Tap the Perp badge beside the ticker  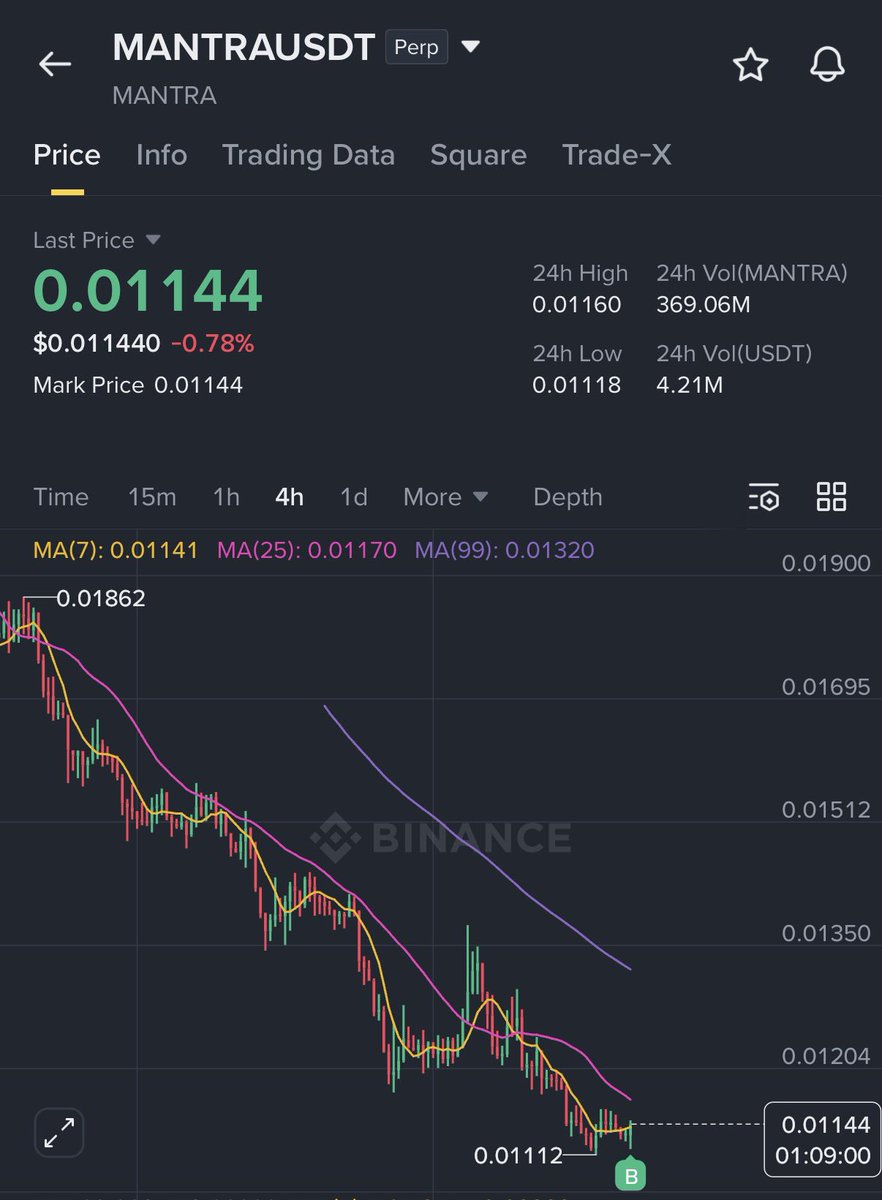coord(416,46)
